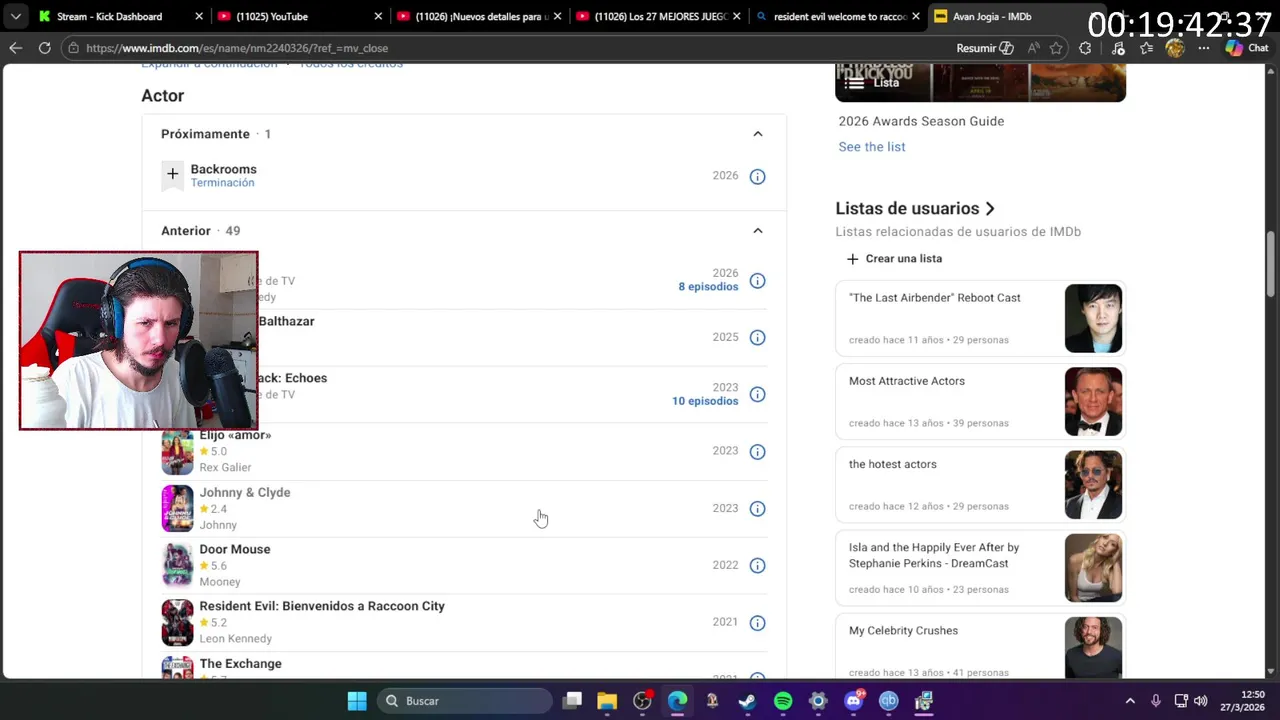Show info for Johnny & Clyde
1280x720 pixels.
pos(757,509)
